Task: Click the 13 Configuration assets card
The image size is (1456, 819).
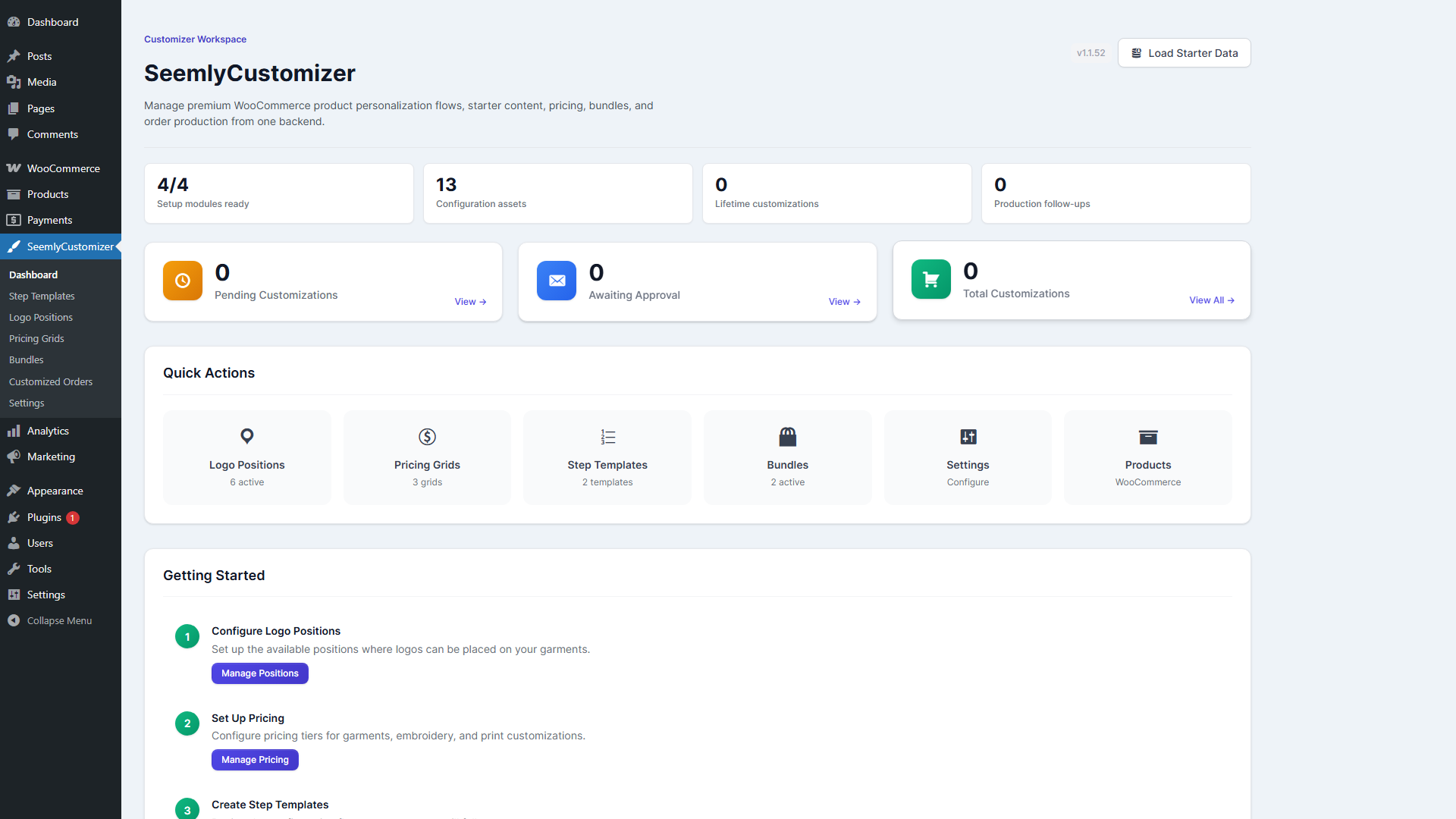Action: pos(558,193)
